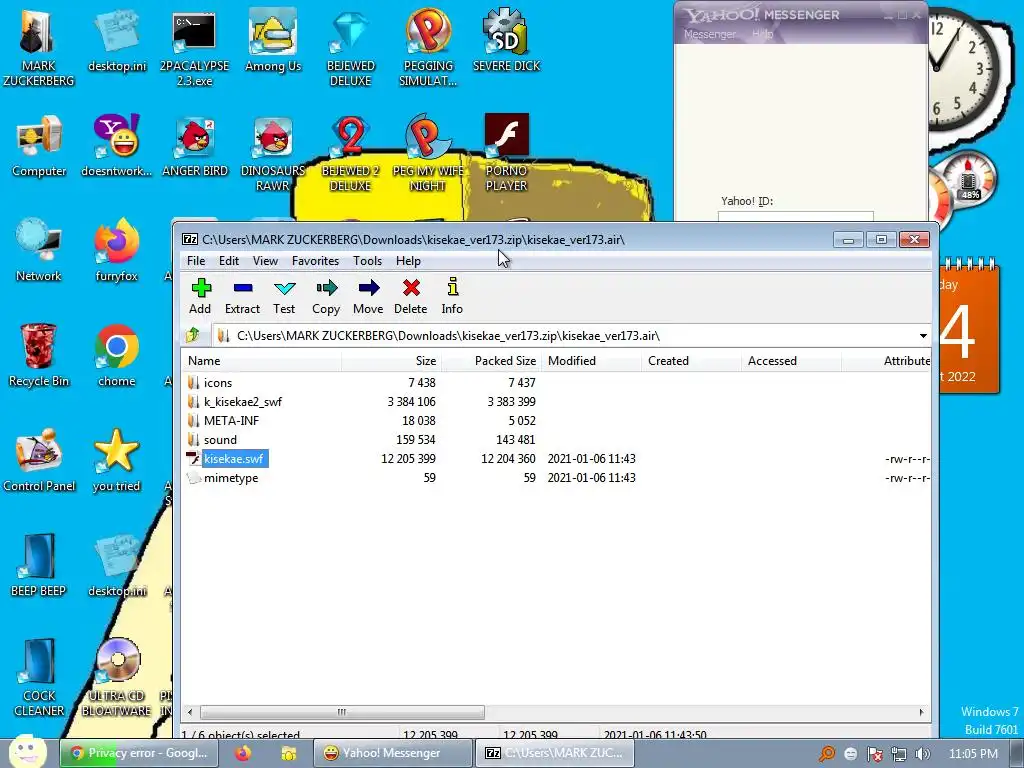Sort by the Name column header
1024x768 pixels.
click(261, 360)
